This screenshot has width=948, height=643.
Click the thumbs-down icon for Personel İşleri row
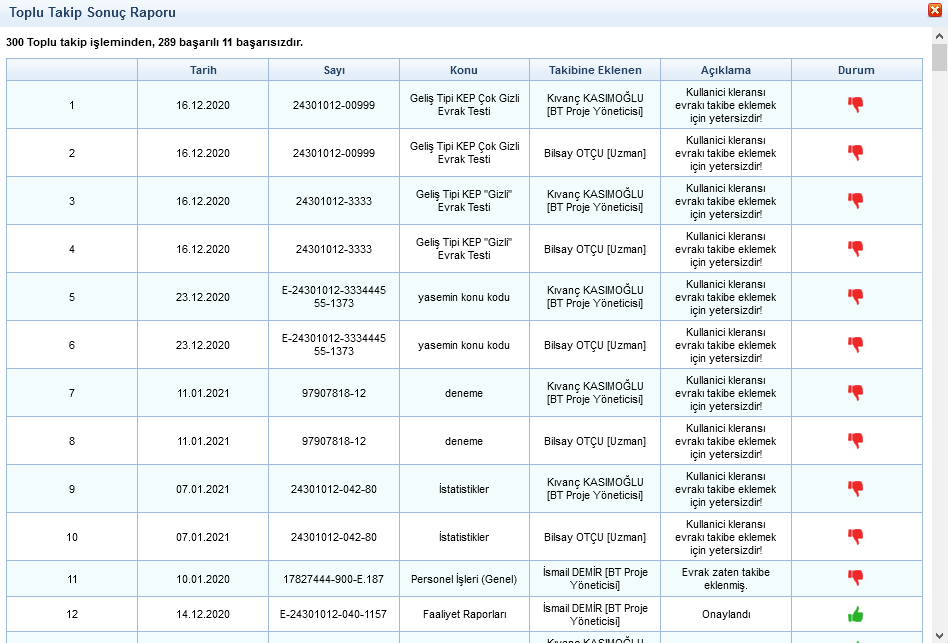tap(855, 578)
